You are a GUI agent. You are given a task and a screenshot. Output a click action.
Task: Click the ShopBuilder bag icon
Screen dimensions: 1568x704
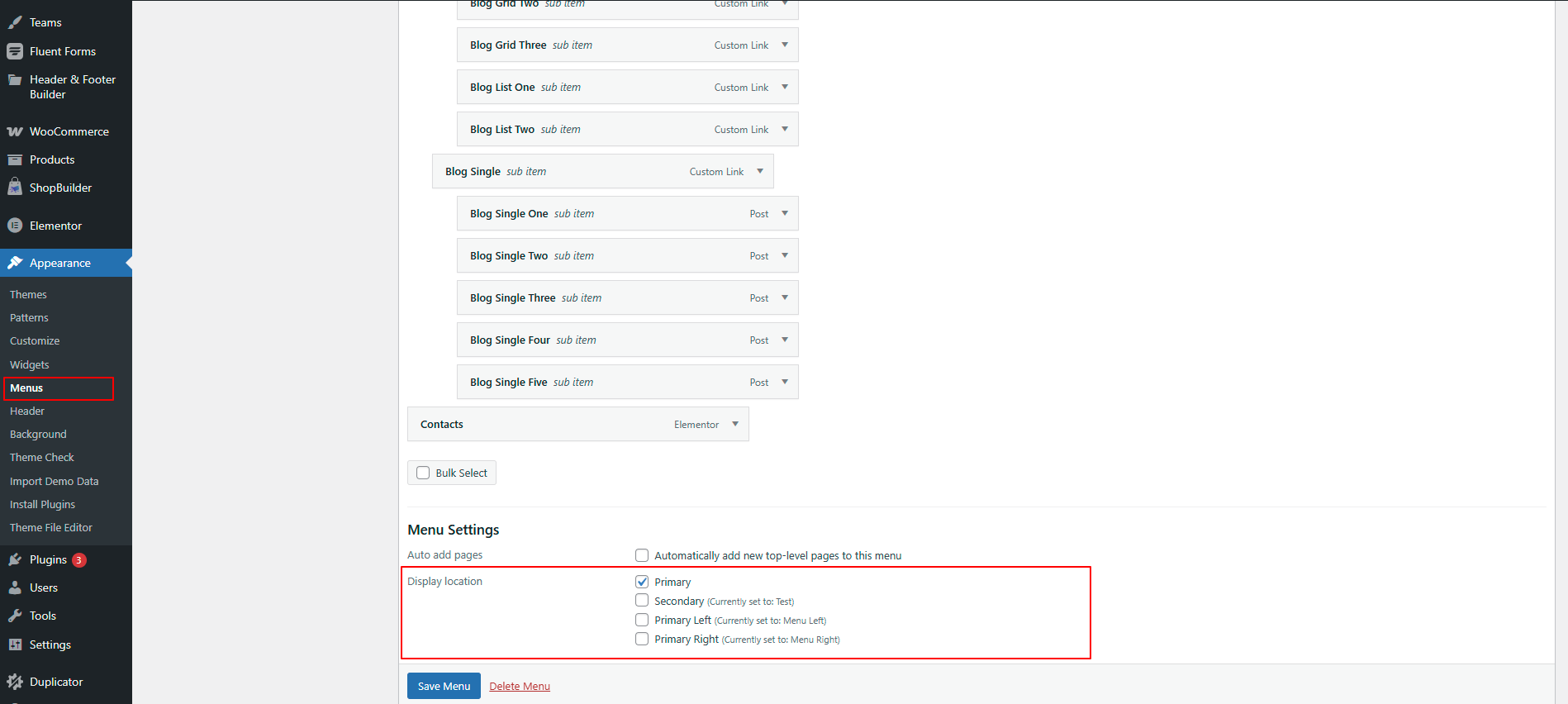(x=15, y=188)
